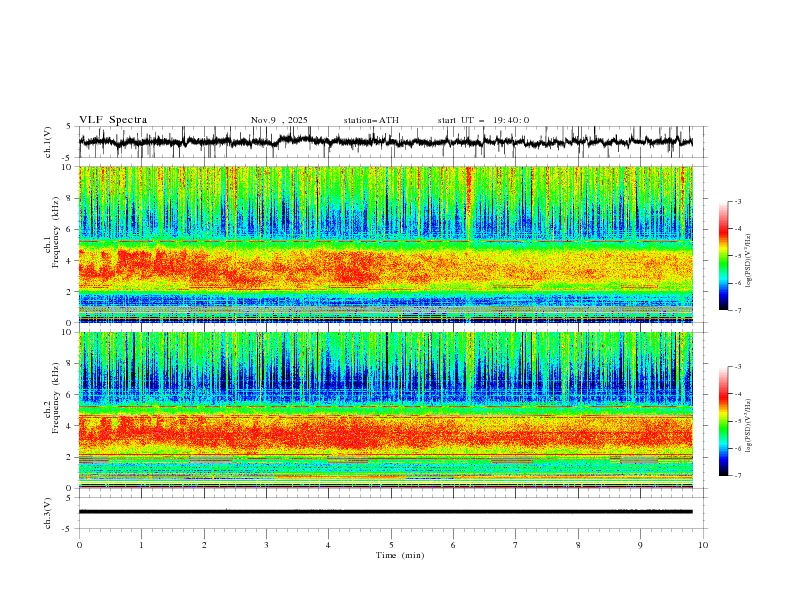Click time axis tick label "7"

(x=516, y=545)
